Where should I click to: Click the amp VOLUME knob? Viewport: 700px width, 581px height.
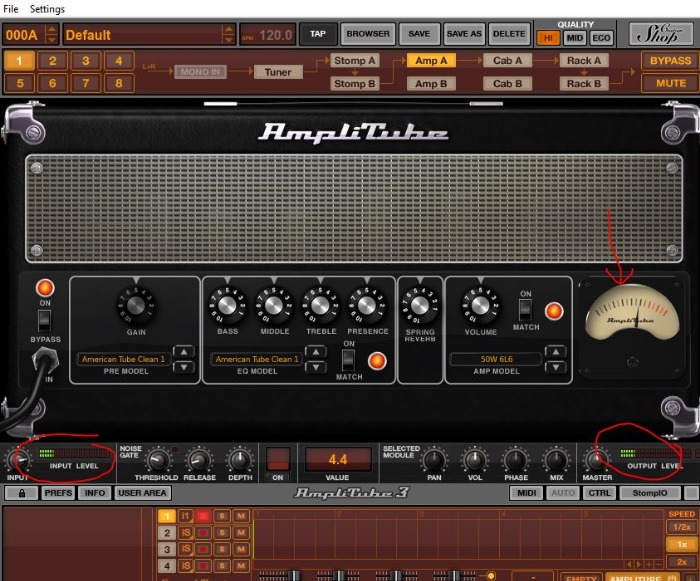coord(480,305)
